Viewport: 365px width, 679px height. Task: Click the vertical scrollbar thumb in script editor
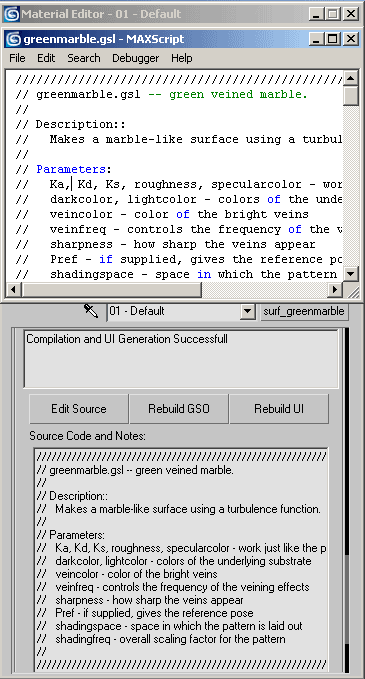(x=351, y=96)
